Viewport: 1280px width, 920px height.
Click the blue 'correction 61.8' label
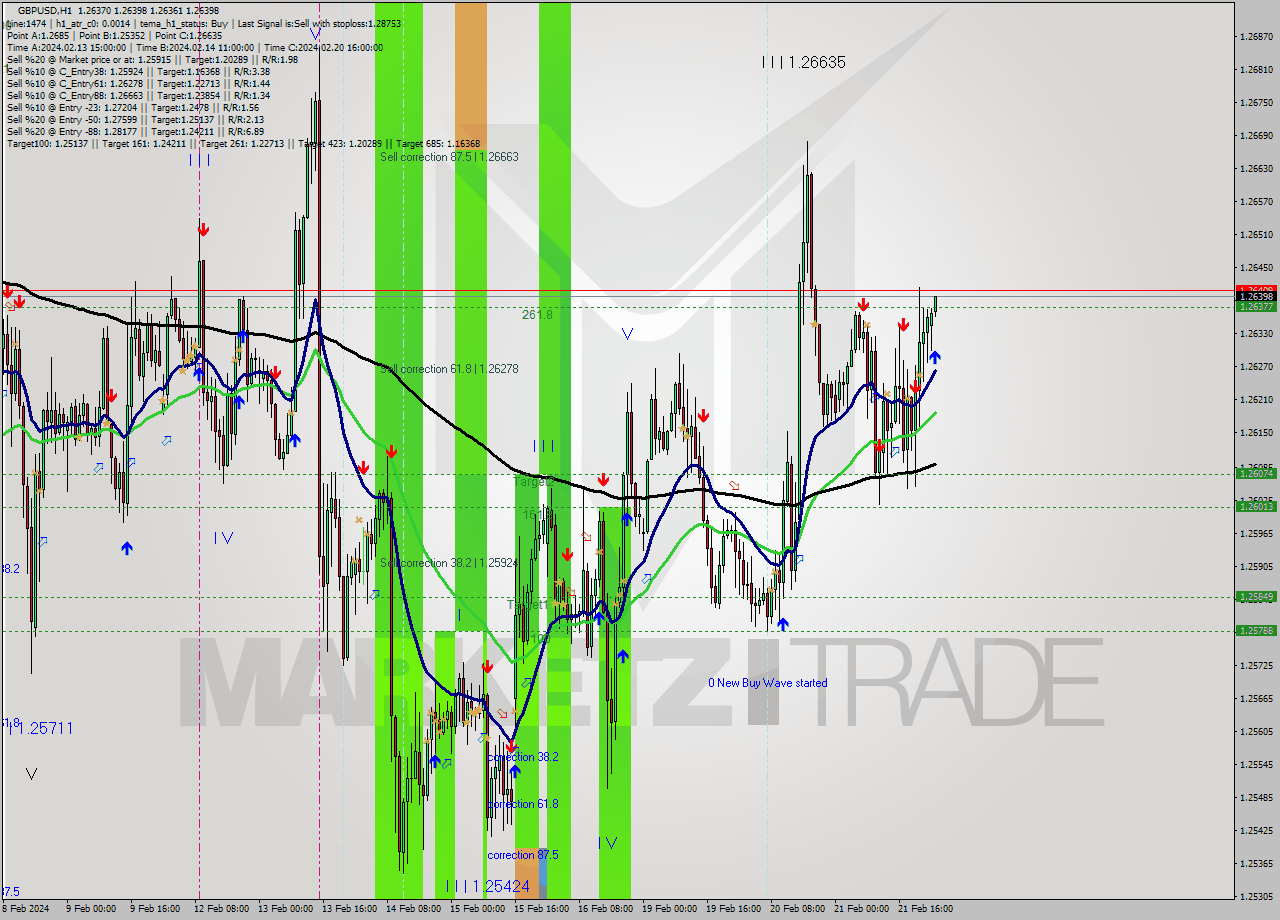tap(523, 804)
